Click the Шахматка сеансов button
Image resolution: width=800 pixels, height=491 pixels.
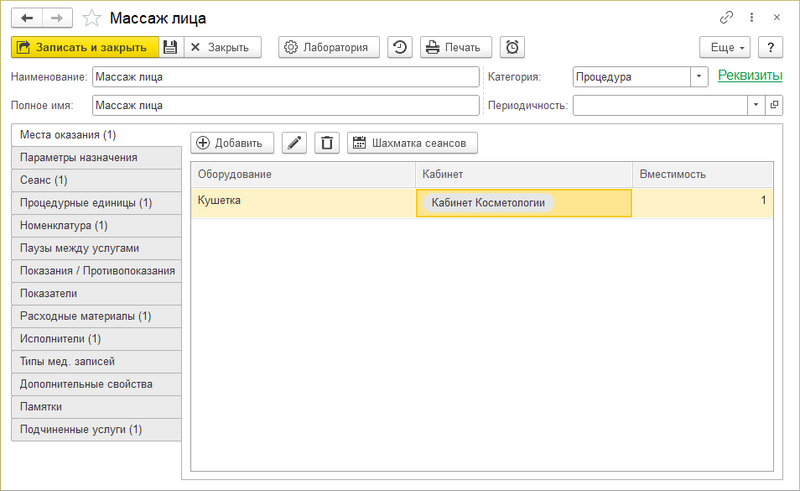[x=412, y=143]
